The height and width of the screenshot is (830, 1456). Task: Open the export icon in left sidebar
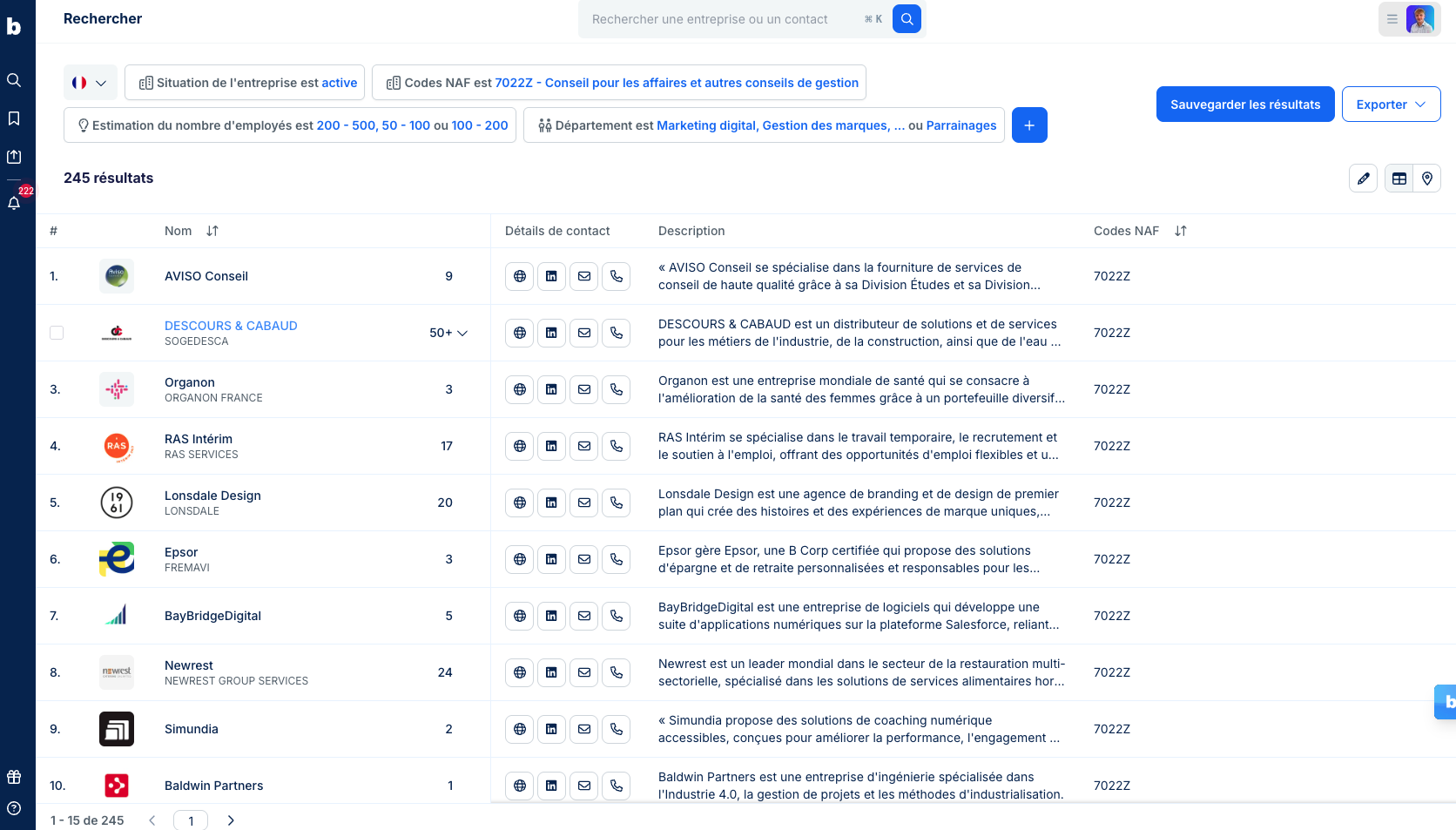coord(14,157)
